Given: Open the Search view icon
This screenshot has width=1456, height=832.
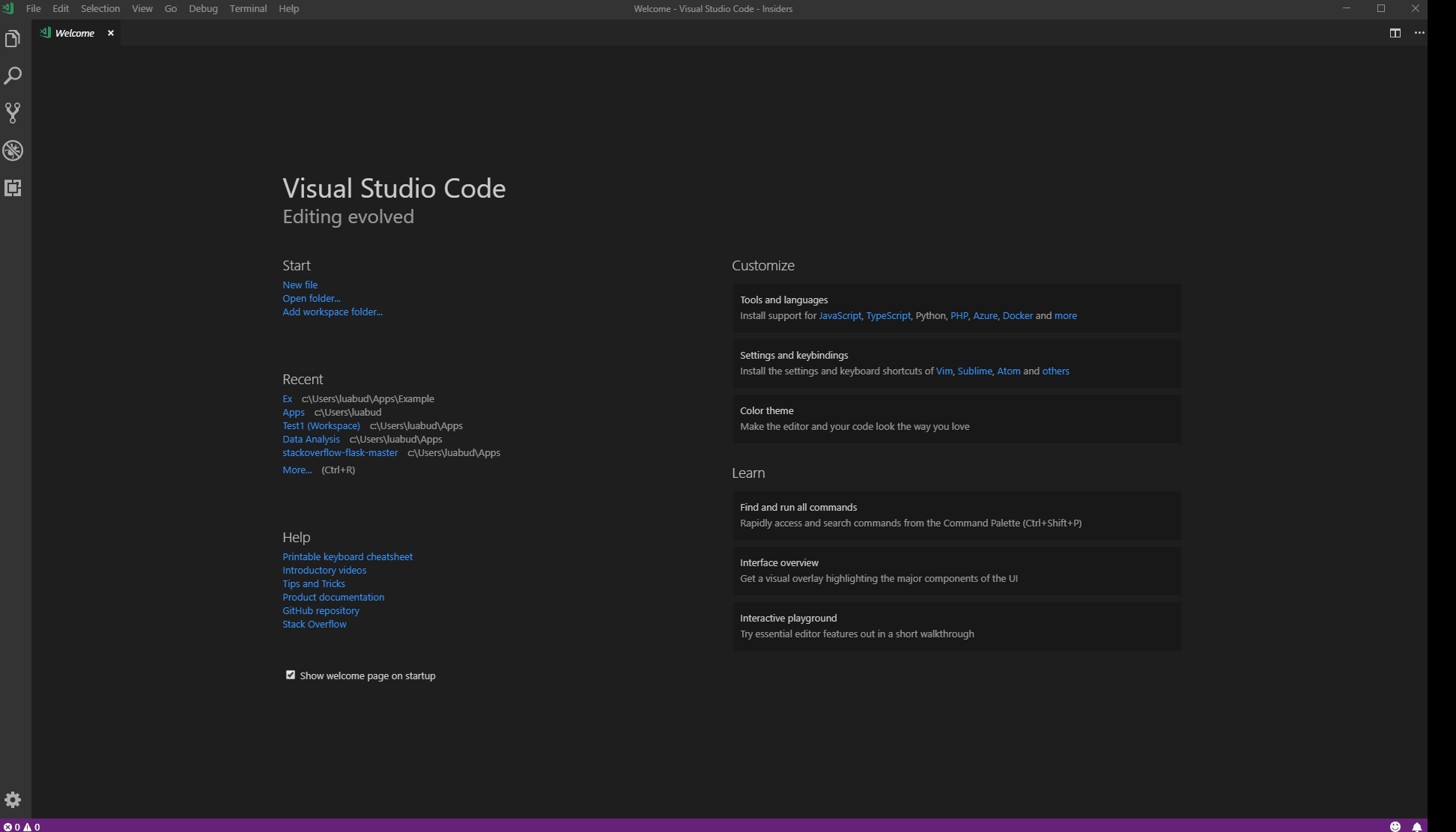Looking at the screenshot, I should (x=13, y=76).
